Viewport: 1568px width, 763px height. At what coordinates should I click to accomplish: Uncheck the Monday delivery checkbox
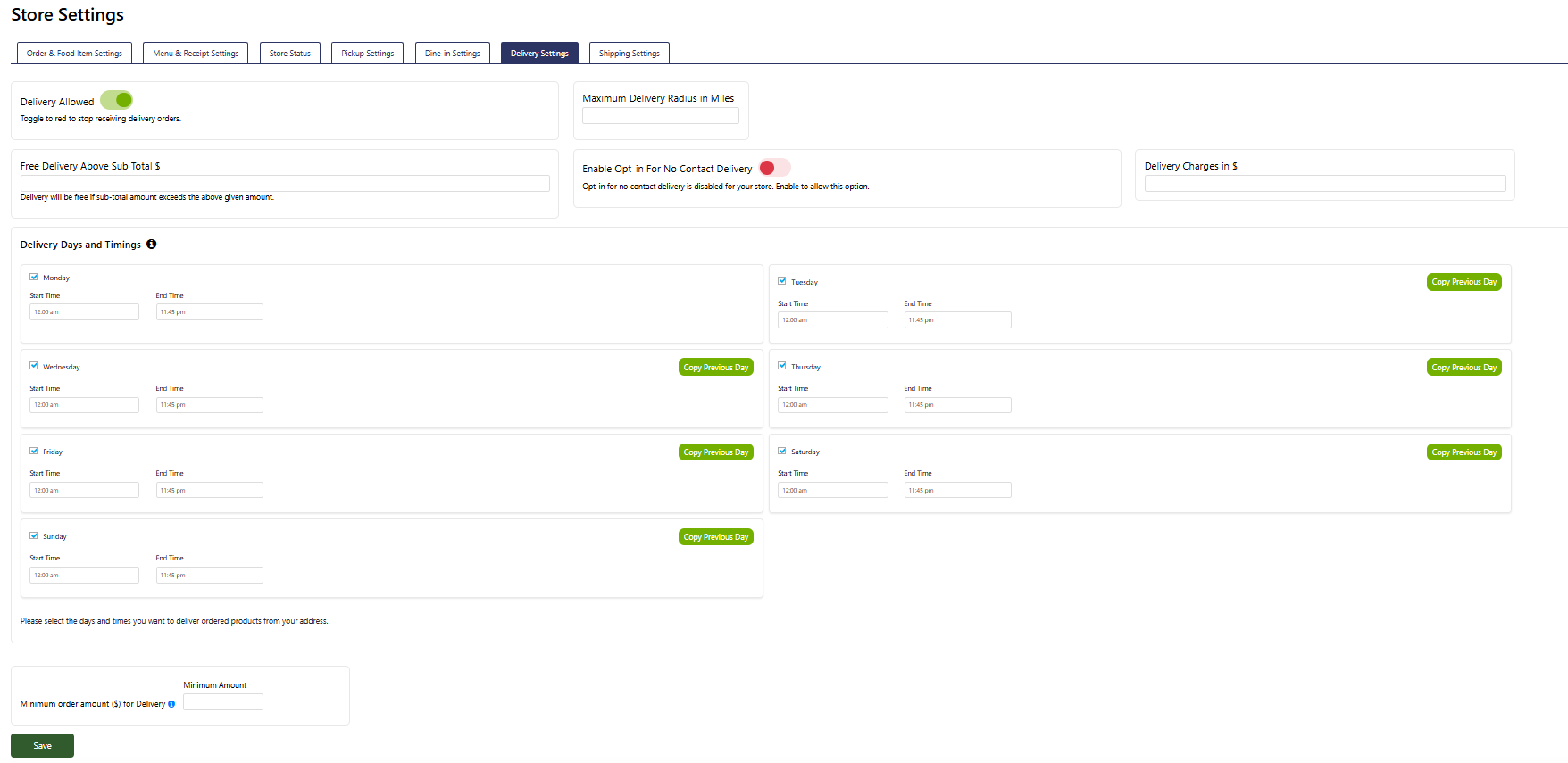(34, 278)
